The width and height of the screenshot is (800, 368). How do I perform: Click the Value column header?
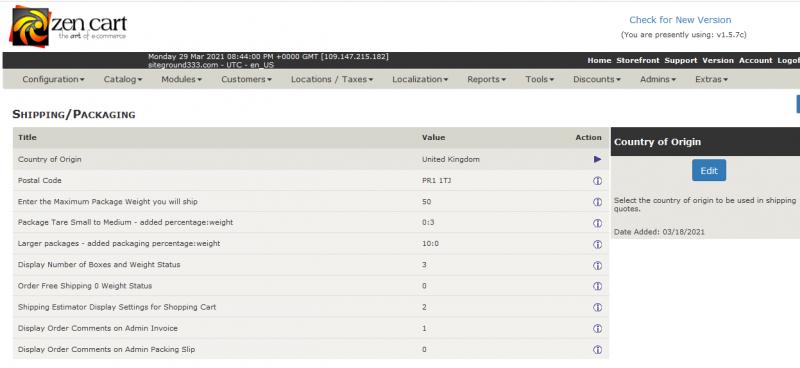(x=434, y=137)
